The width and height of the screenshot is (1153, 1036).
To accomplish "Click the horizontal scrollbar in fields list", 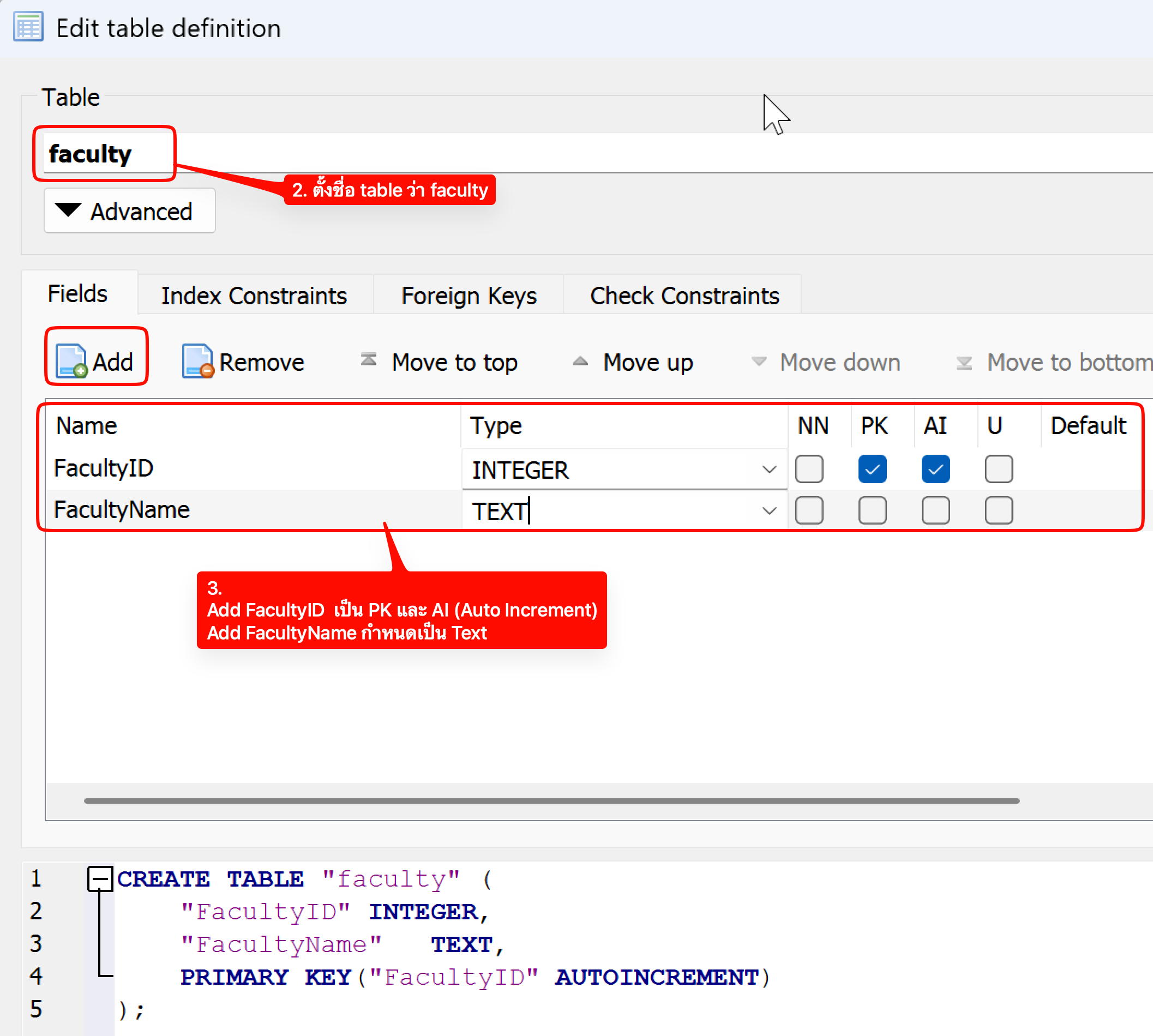I will (551, 800).
